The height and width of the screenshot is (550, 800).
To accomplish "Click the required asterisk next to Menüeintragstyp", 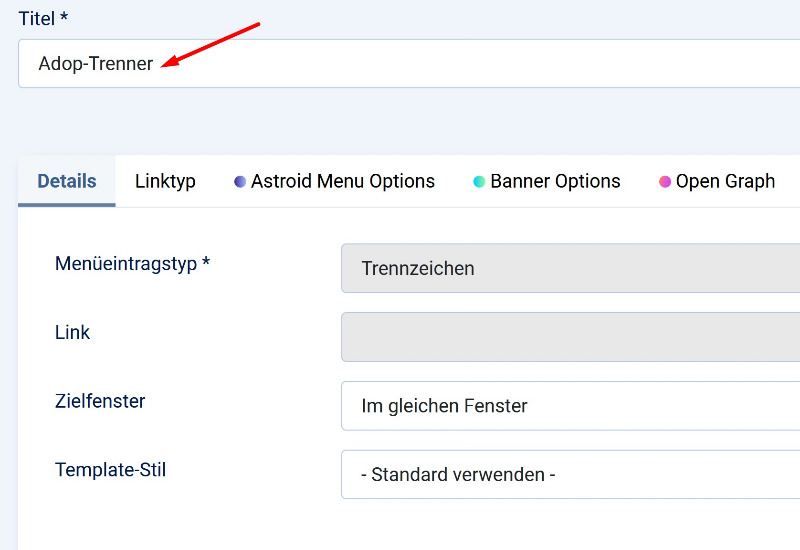I will click(206, 261).
